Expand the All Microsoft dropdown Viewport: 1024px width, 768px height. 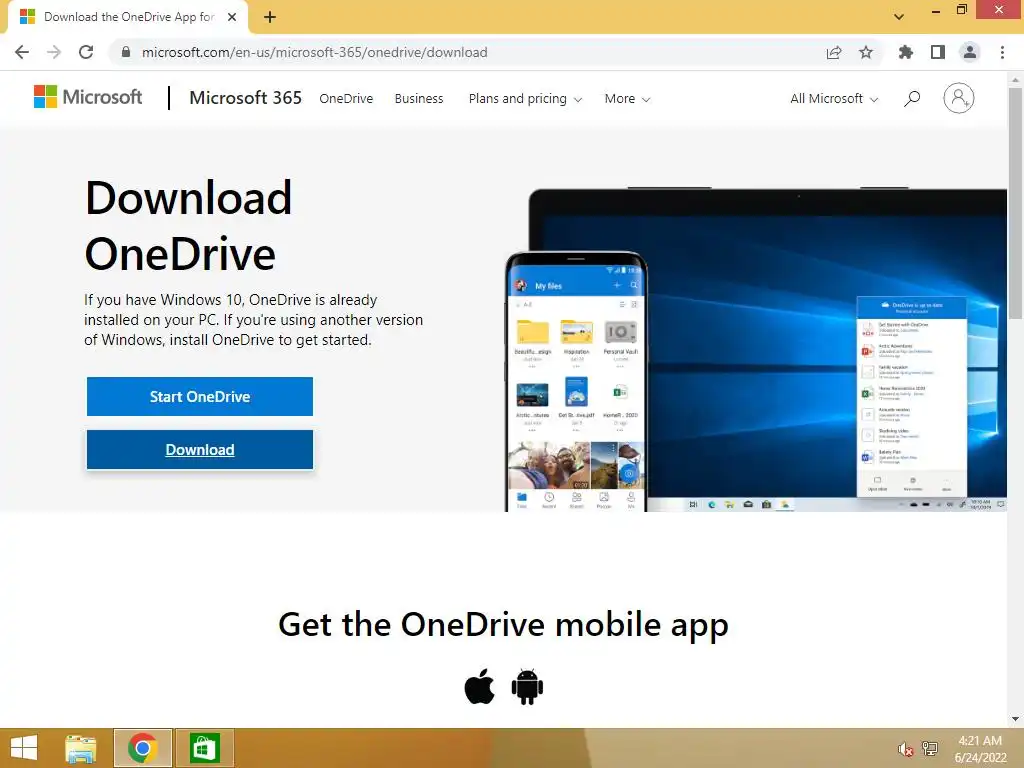click(x=834, y=99)
